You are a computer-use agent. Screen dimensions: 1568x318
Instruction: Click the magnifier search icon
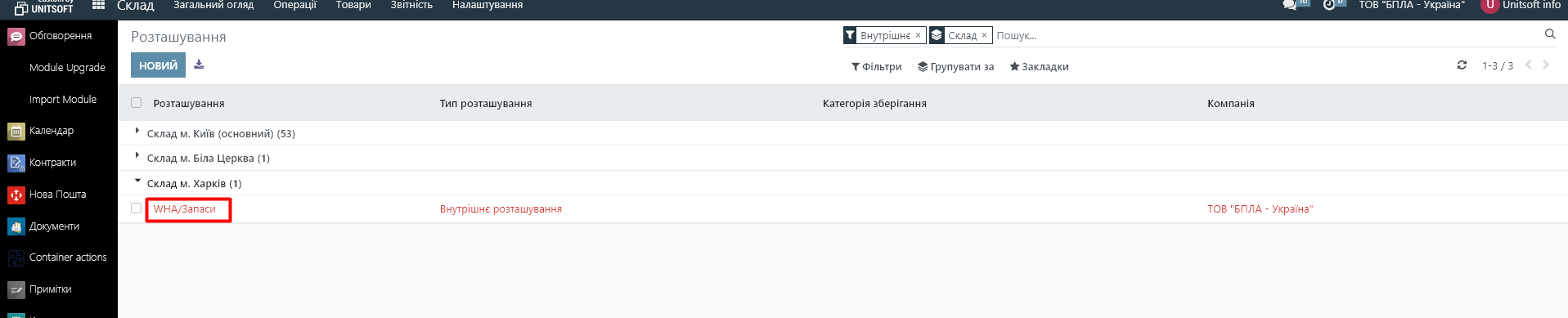1549,34
